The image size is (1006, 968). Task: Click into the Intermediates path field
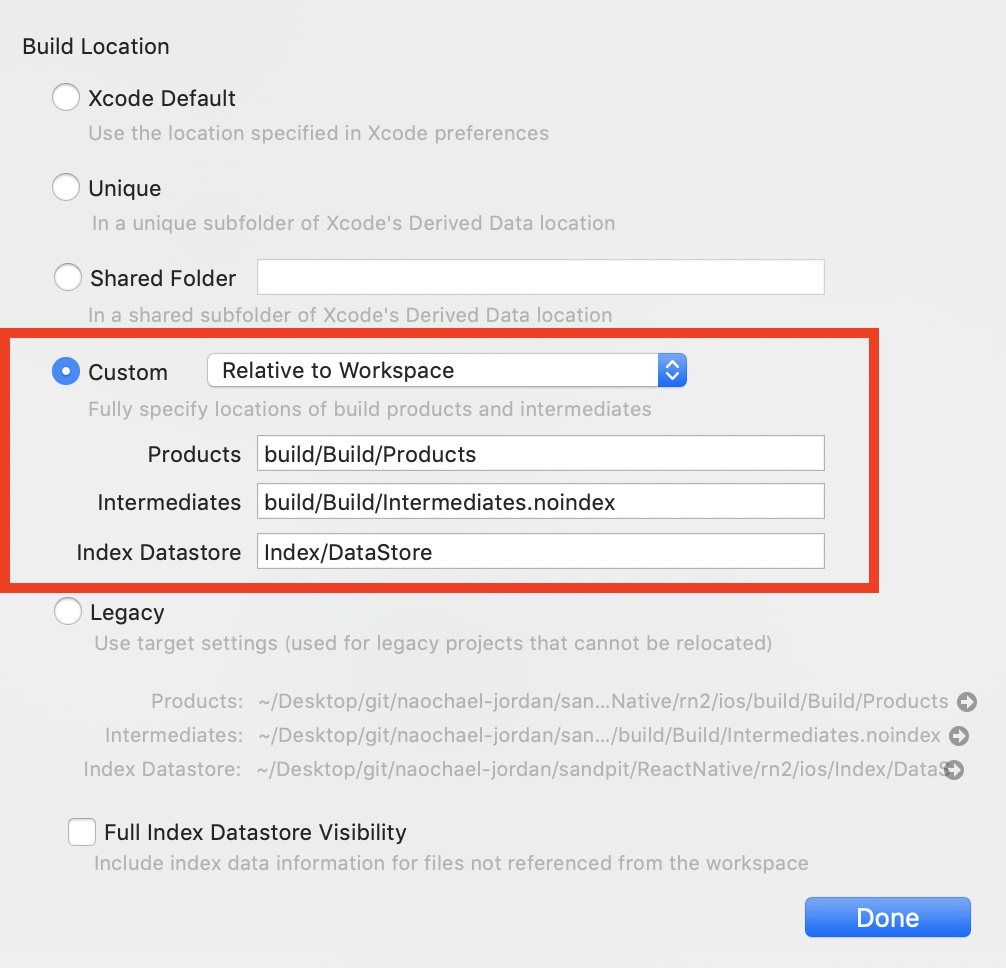540,501
